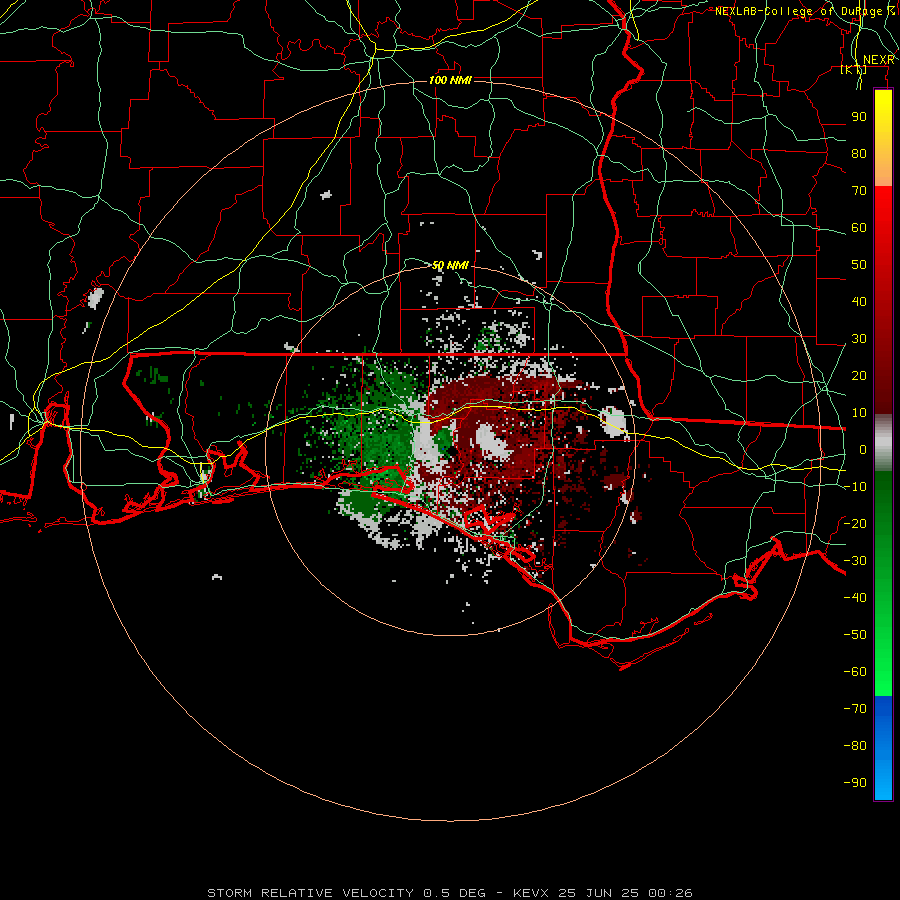Click the "-10" value on velocity scale
Image resolution: width=900 pixels, height=900 pixels.
[x=855, y=487]
